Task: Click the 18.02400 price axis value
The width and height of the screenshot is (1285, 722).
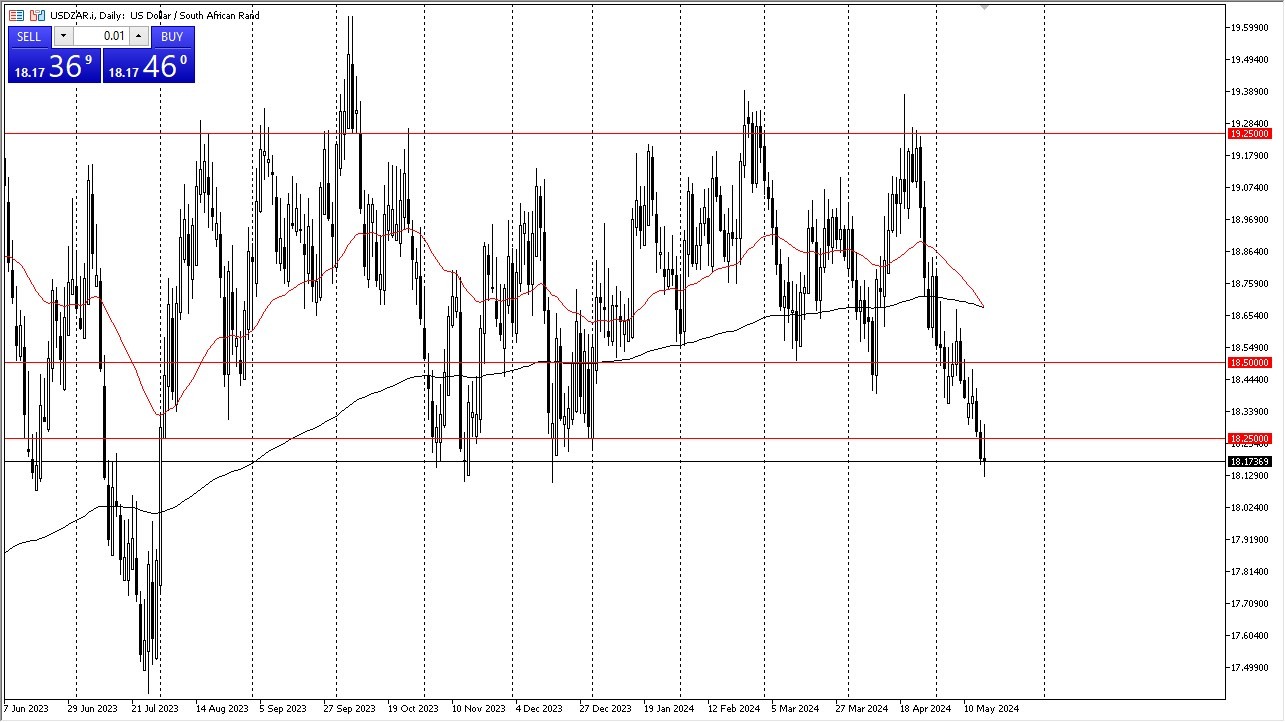Action: 1250,508
